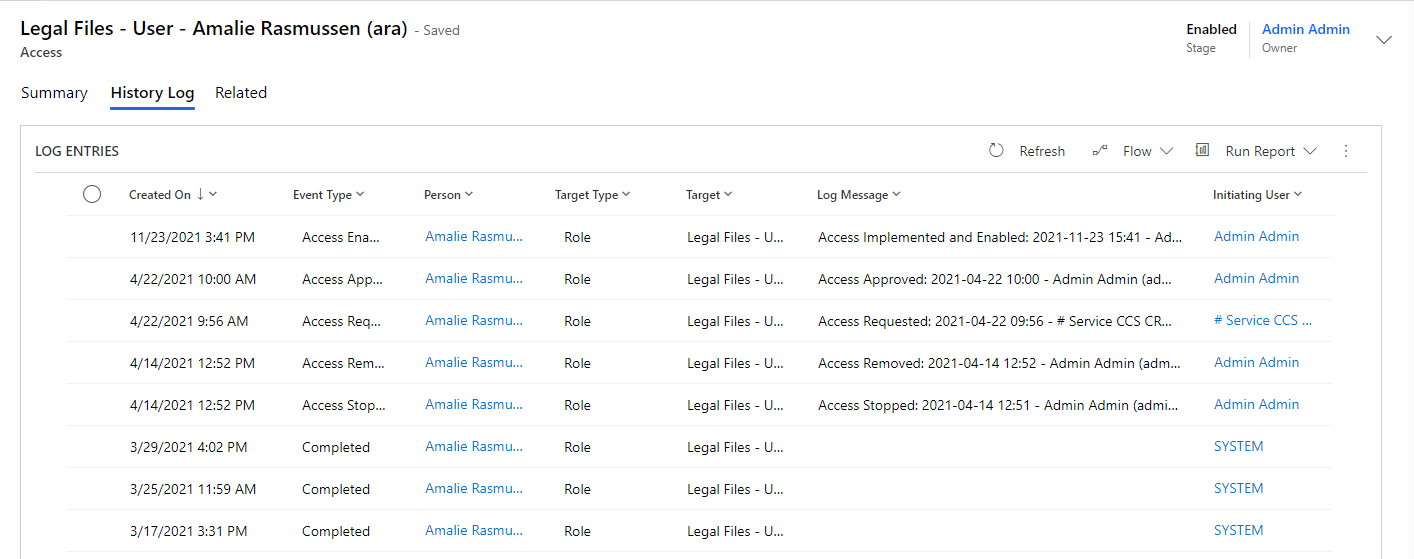
Task: Open the Related tab
Action: (x=241, y=93)
